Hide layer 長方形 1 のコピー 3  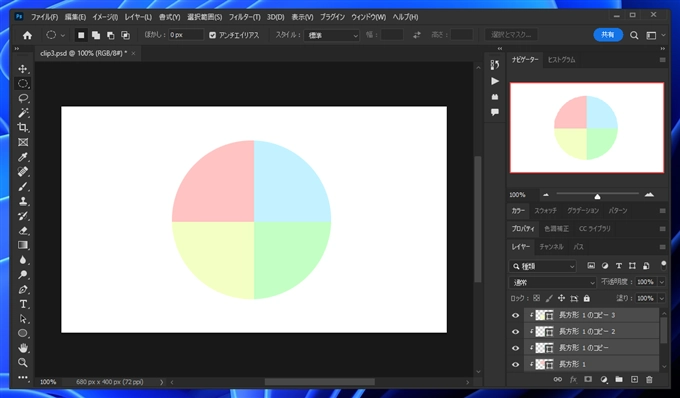point(515,315)
